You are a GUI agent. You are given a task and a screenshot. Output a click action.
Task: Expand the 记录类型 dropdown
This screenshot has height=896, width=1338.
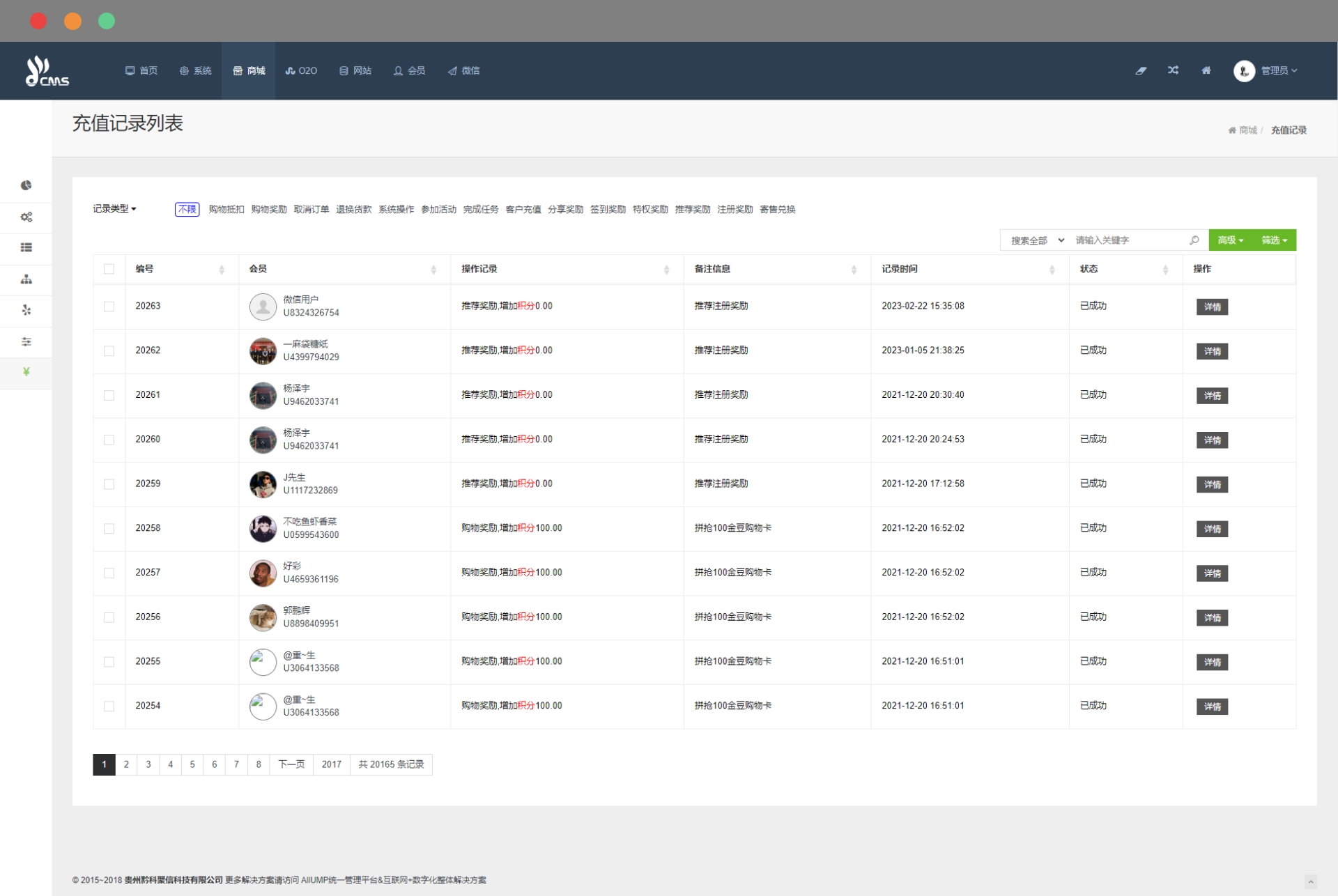[114, 209]
